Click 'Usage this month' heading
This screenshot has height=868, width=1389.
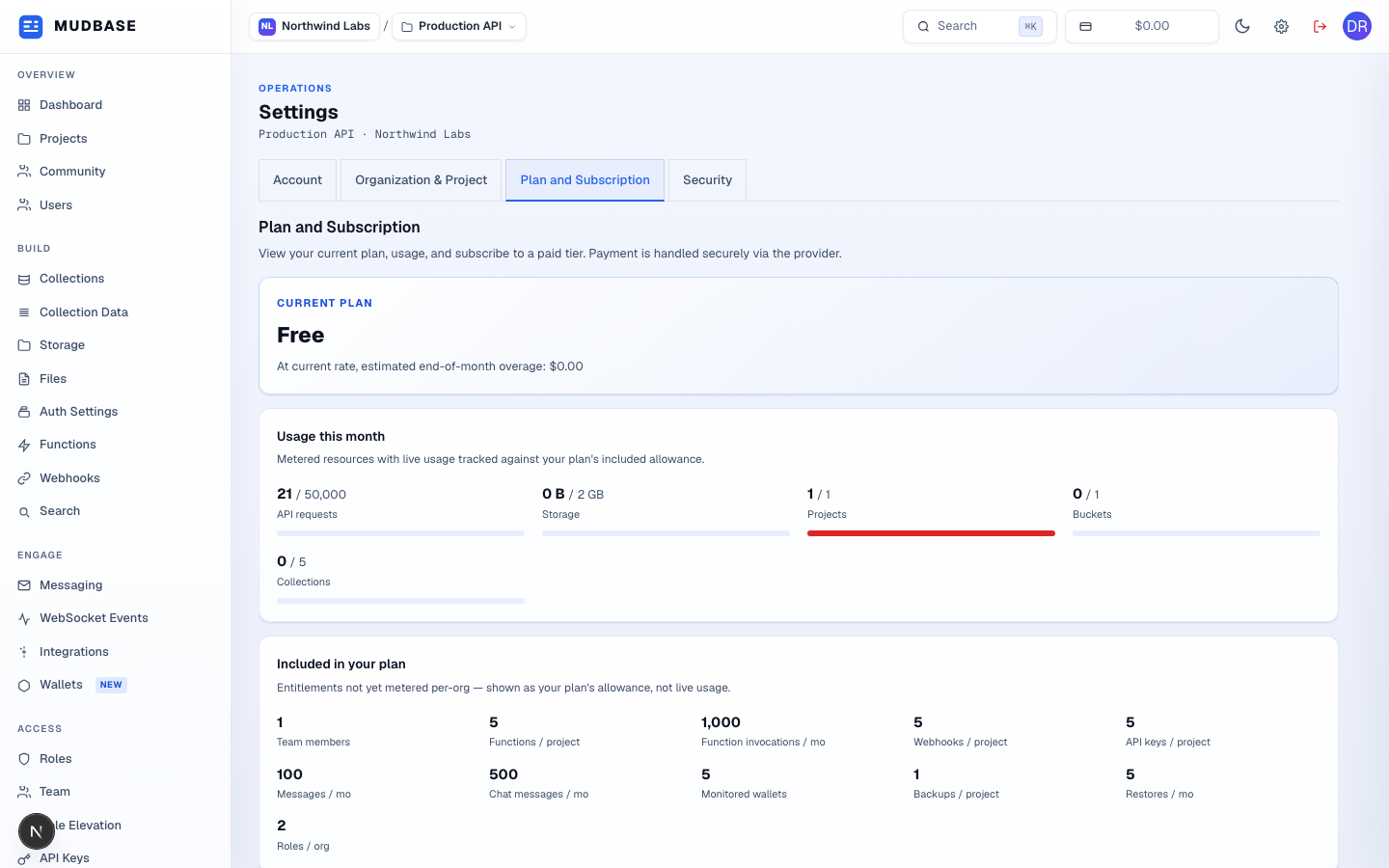[x=331, y=437]
